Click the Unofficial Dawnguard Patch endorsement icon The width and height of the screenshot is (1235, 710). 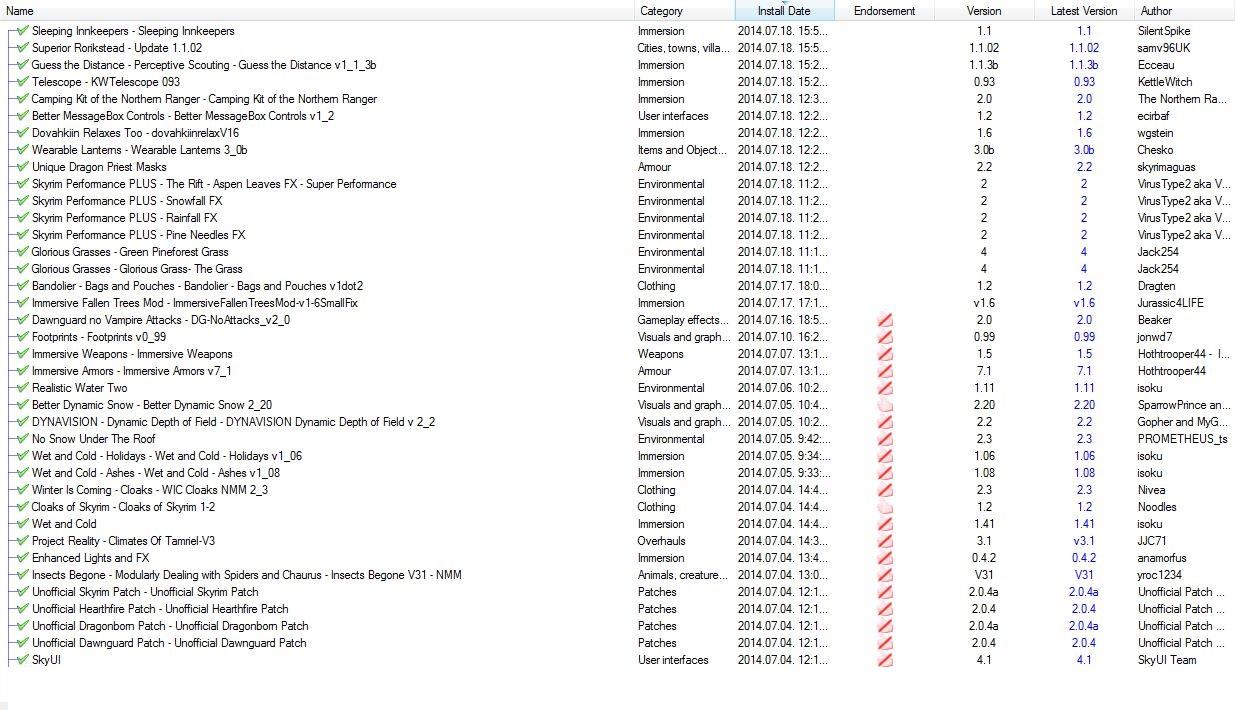coord(884,643)
